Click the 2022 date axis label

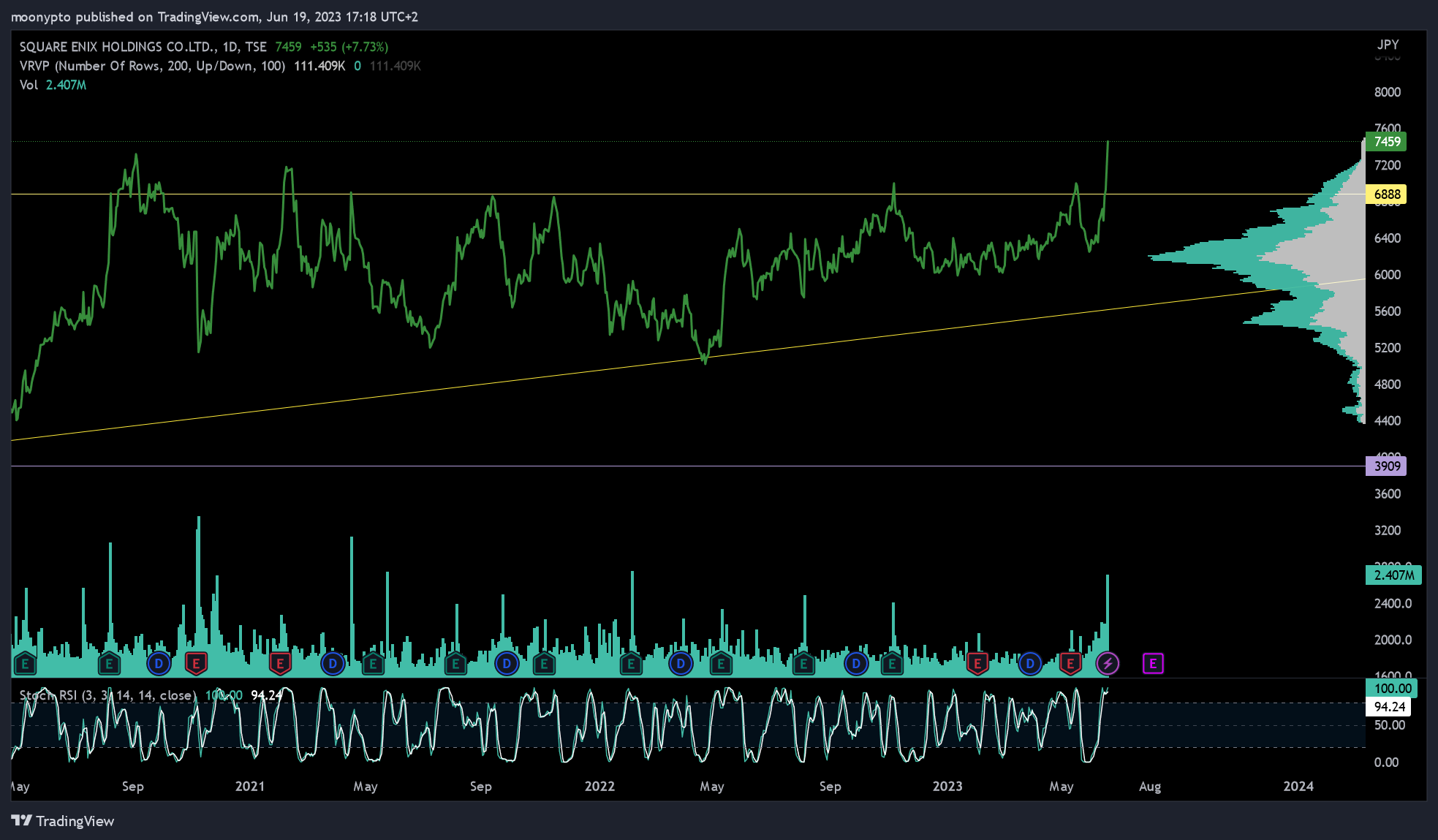[x=599, y=786]
